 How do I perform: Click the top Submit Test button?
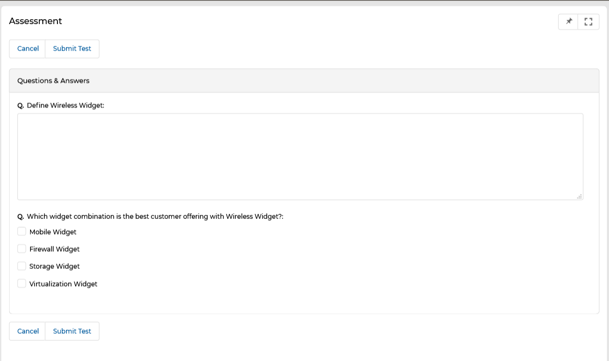click(72, 49)
